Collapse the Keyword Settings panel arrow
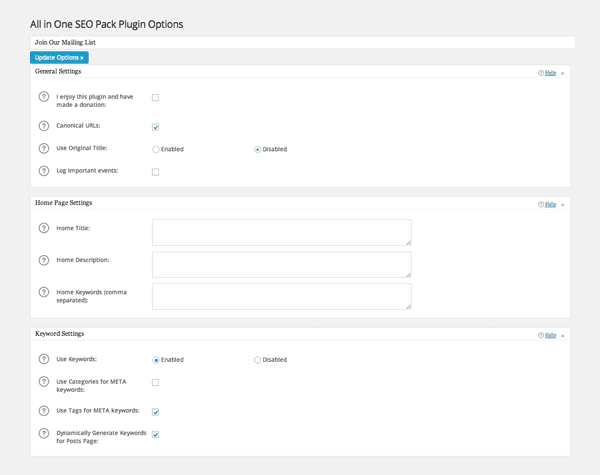The width and height of the screenshot is (600, 475). [x=562, y=336]
